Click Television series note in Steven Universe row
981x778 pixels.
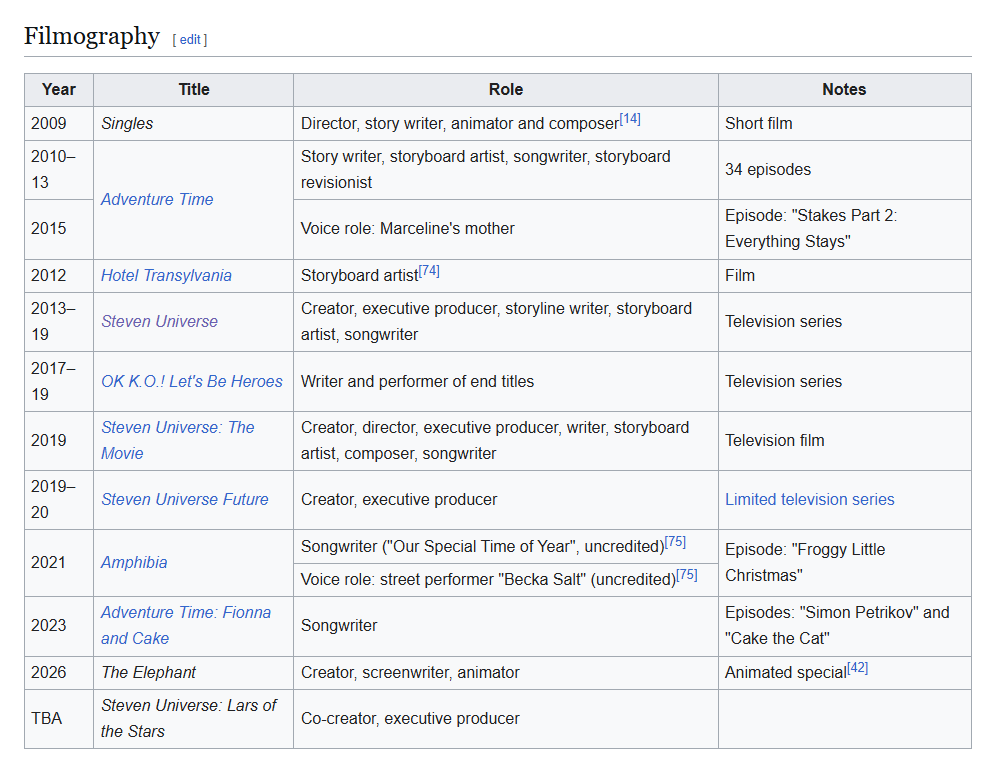(x=783, y=321)
